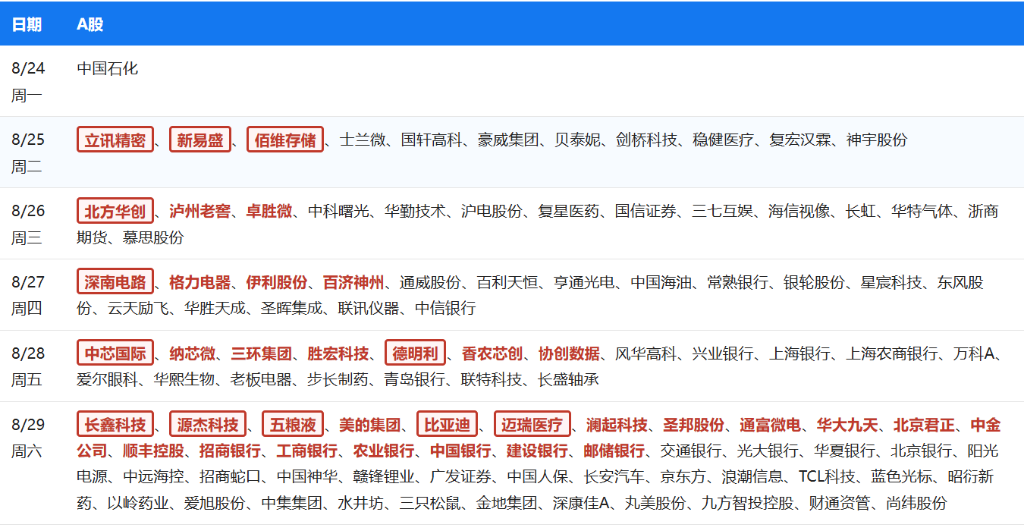Click red 招商银行 stock name
1024x529 pixels.
click(x=231, y=451)
